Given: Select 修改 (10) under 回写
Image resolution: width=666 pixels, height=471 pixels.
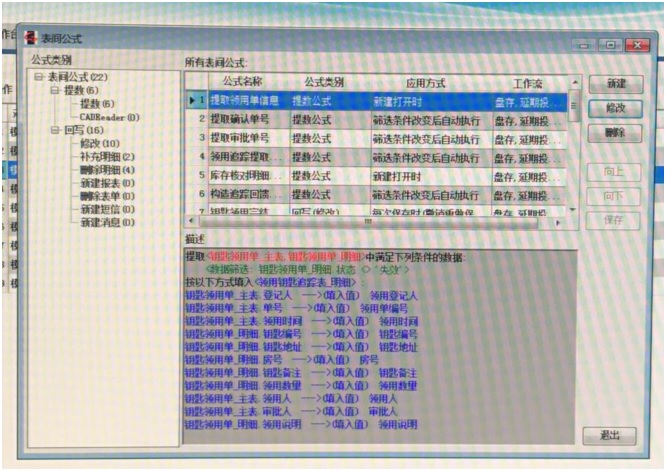Looking at the screenshot, I should 99,143.
